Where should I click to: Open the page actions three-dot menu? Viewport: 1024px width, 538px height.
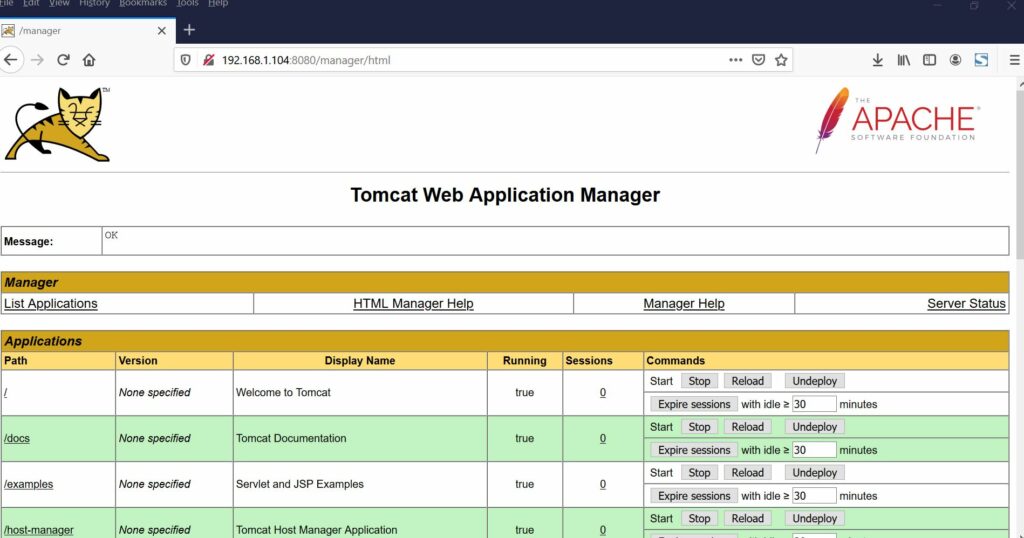[x=735, y=60]
